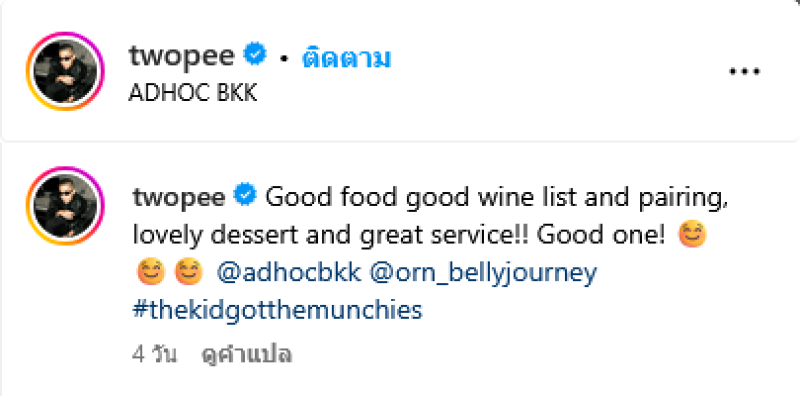Click the verified badge beside header twopee name
The height and width of the screenshot is (396, 800).
[x=255, y=54]
